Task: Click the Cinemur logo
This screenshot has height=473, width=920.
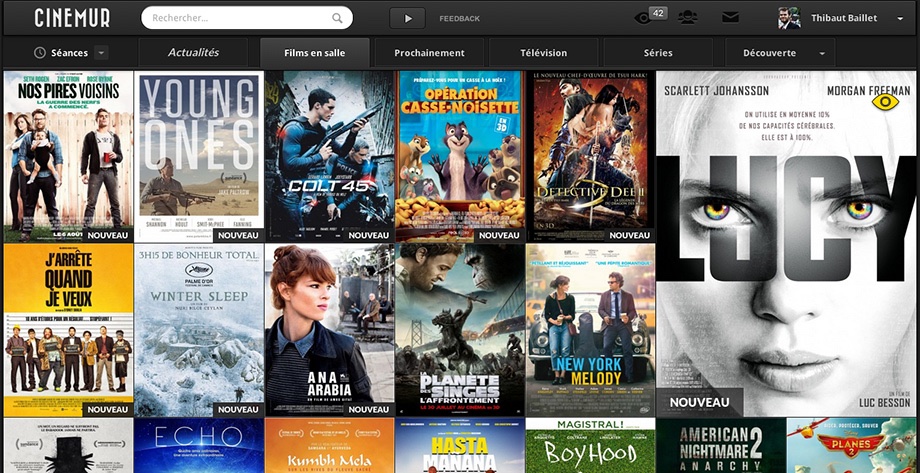Action: (x=72, y=18)
